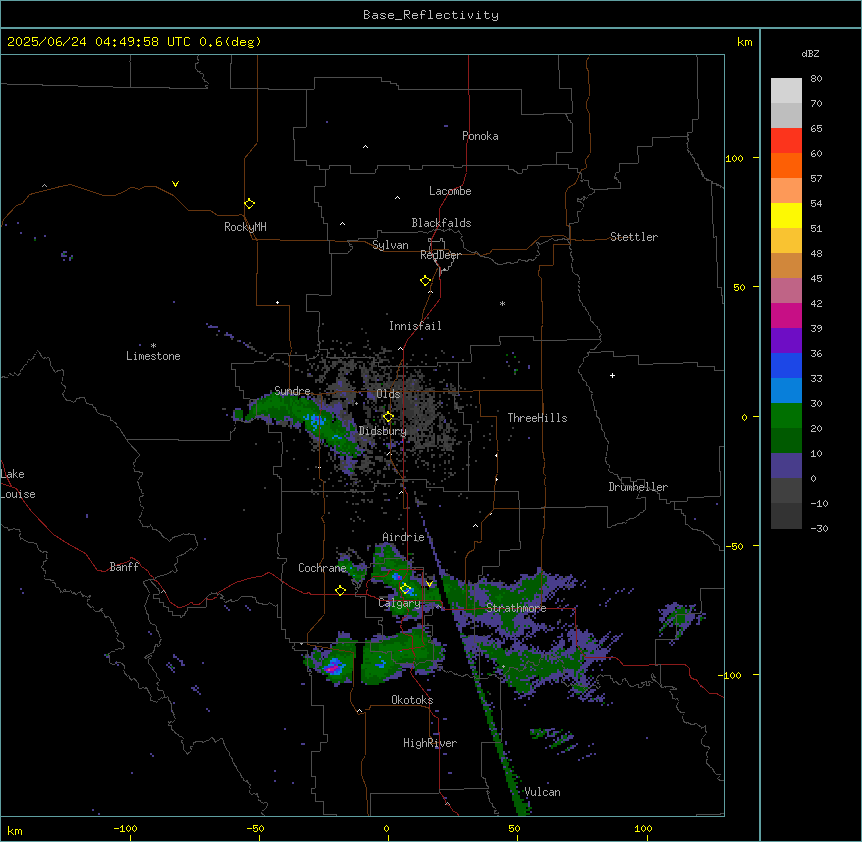Select the Okotoks label
Image resolution: width=862 pixels, height=842 pixels.
(412, 700)
